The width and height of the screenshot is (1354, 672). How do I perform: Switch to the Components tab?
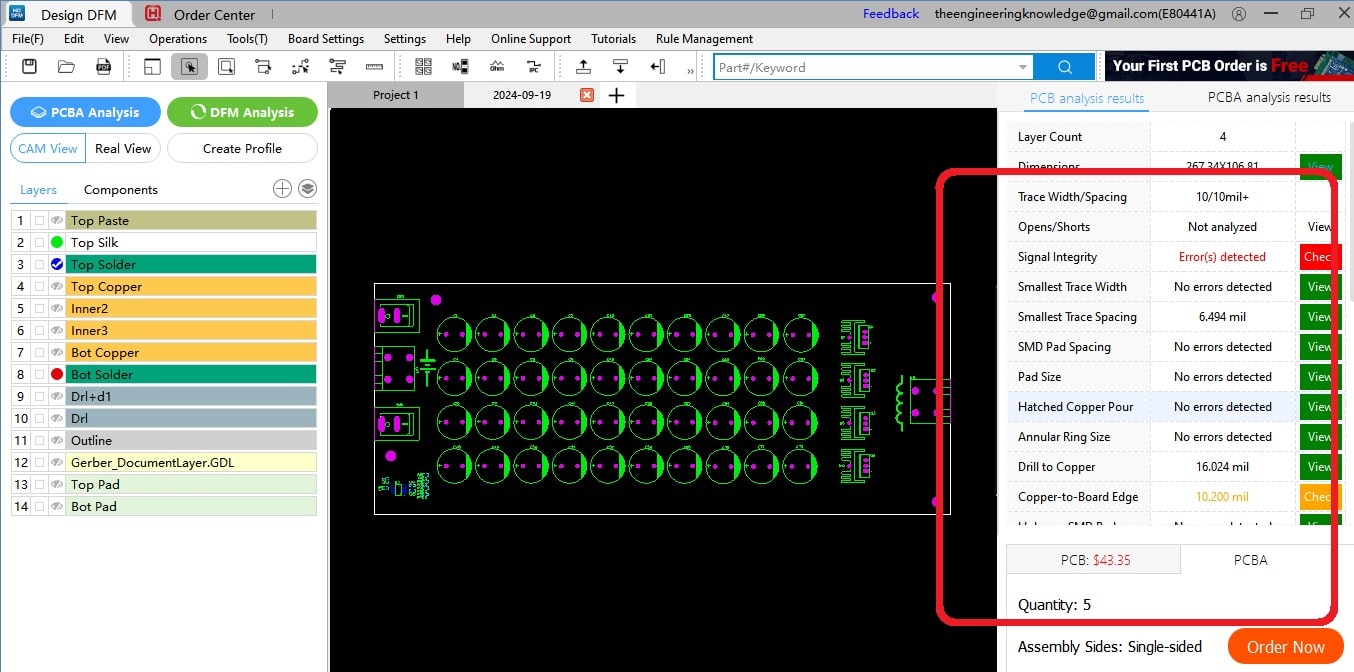click(x=121, y=189)
